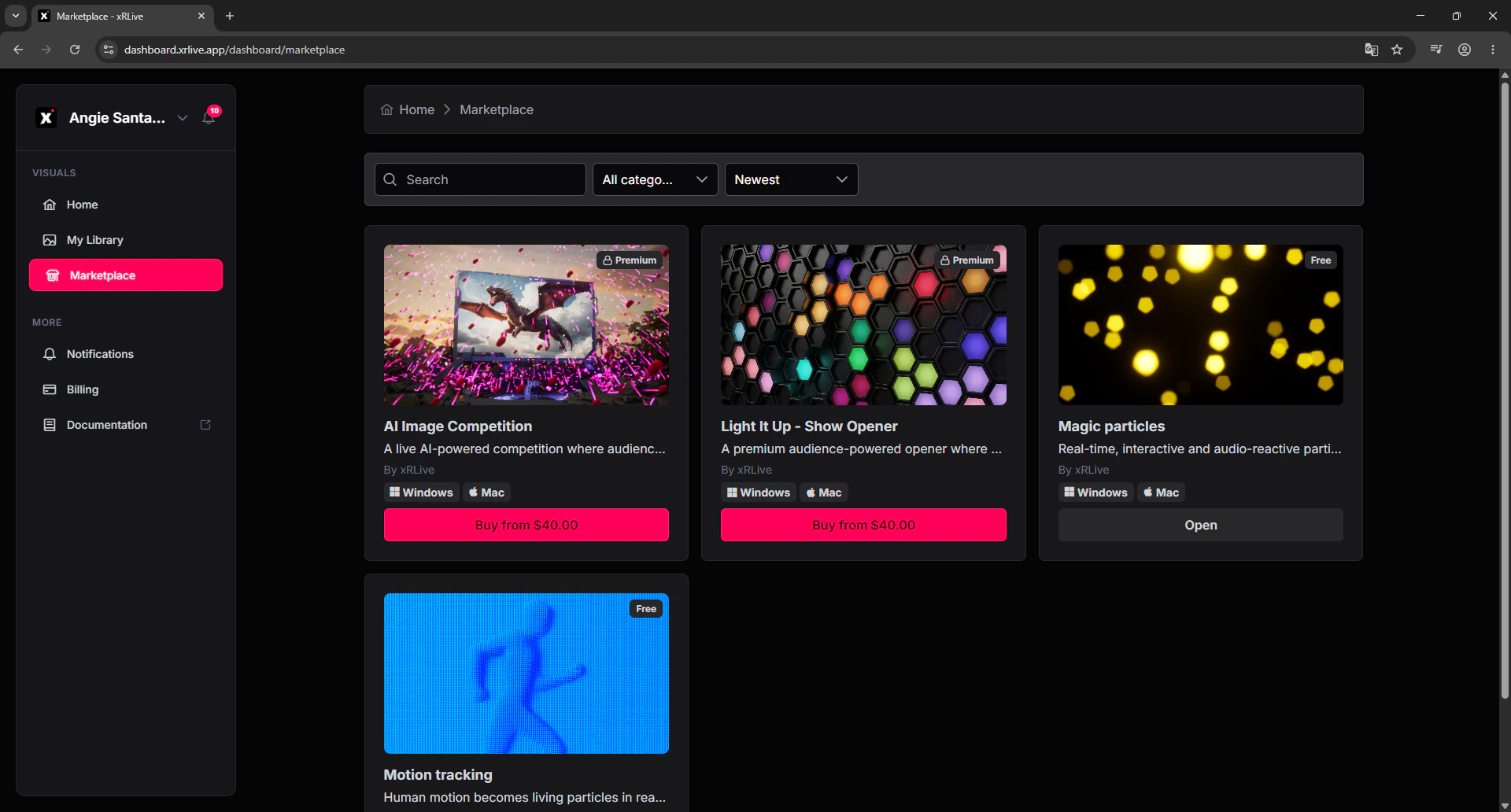The width and height of the screenshot is (1511, 812).
Task: Buy Light It Up from $40.00
Action: (863, 525)
